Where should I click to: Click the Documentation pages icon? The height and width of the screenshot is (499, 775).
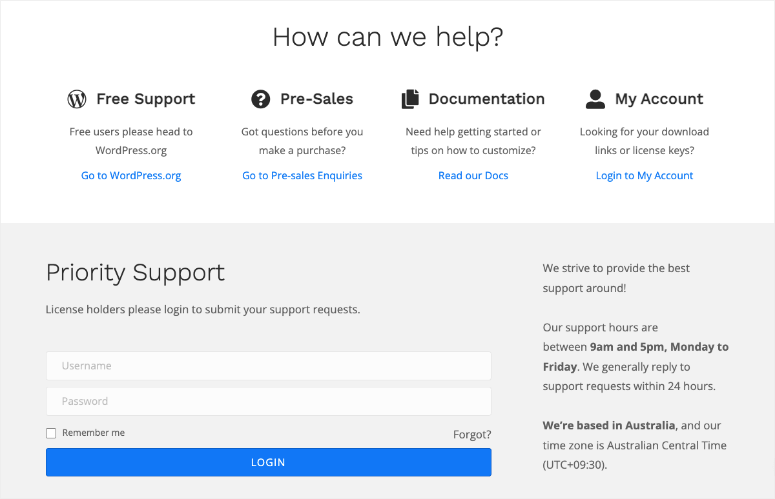click(x=410, y=99)
